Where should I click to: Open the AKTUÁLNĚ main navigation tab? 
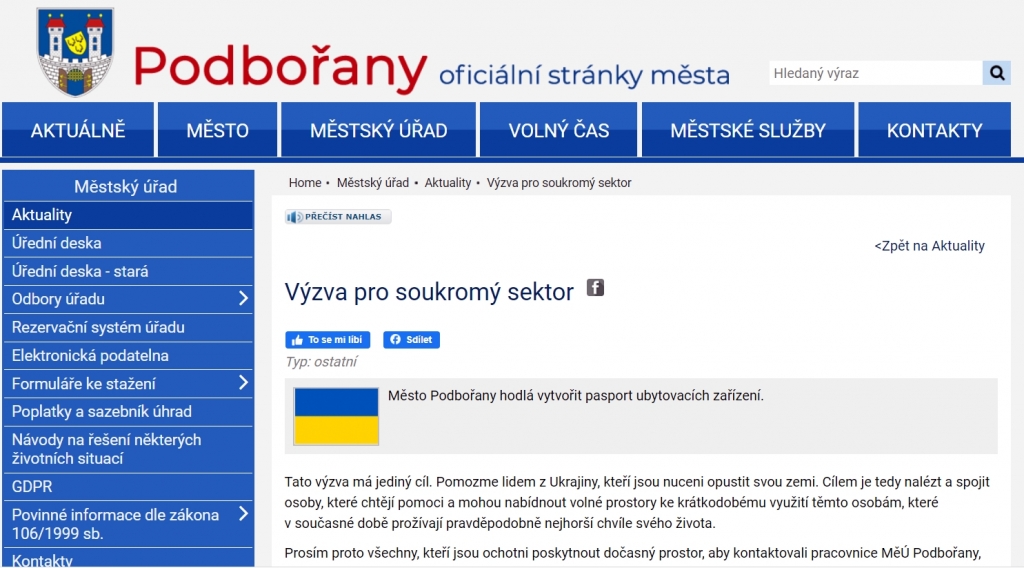[x=78, y=130]
